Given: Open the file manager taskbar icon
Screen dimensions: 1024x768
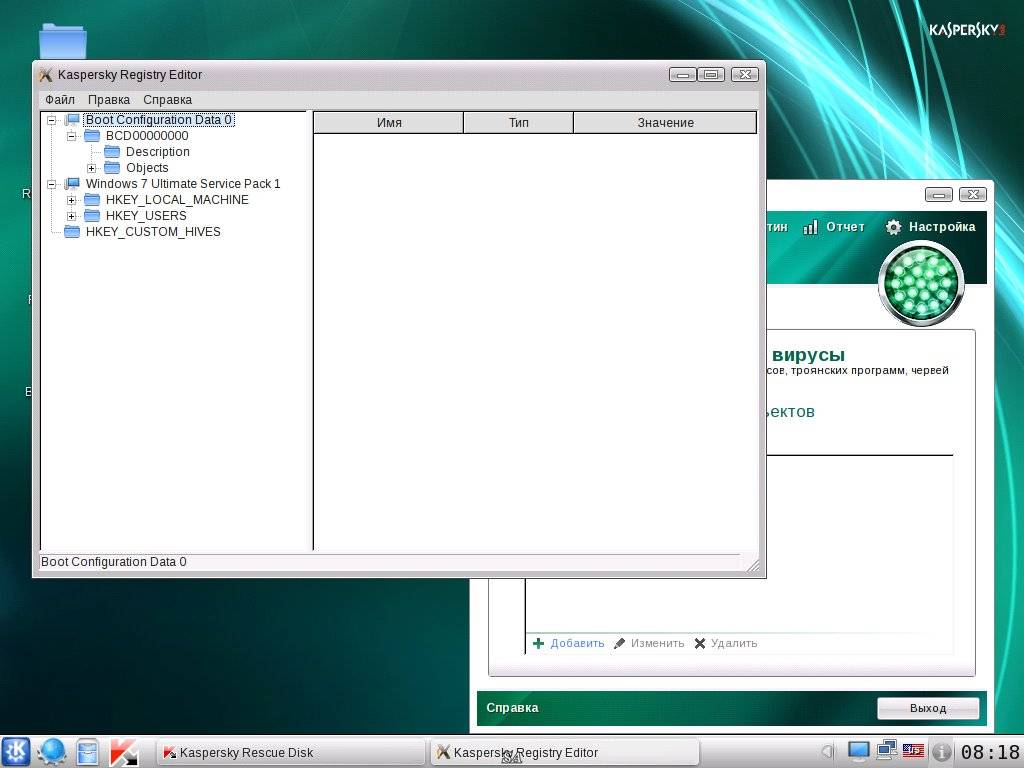Looking at the screenshot, I should 87,752.
